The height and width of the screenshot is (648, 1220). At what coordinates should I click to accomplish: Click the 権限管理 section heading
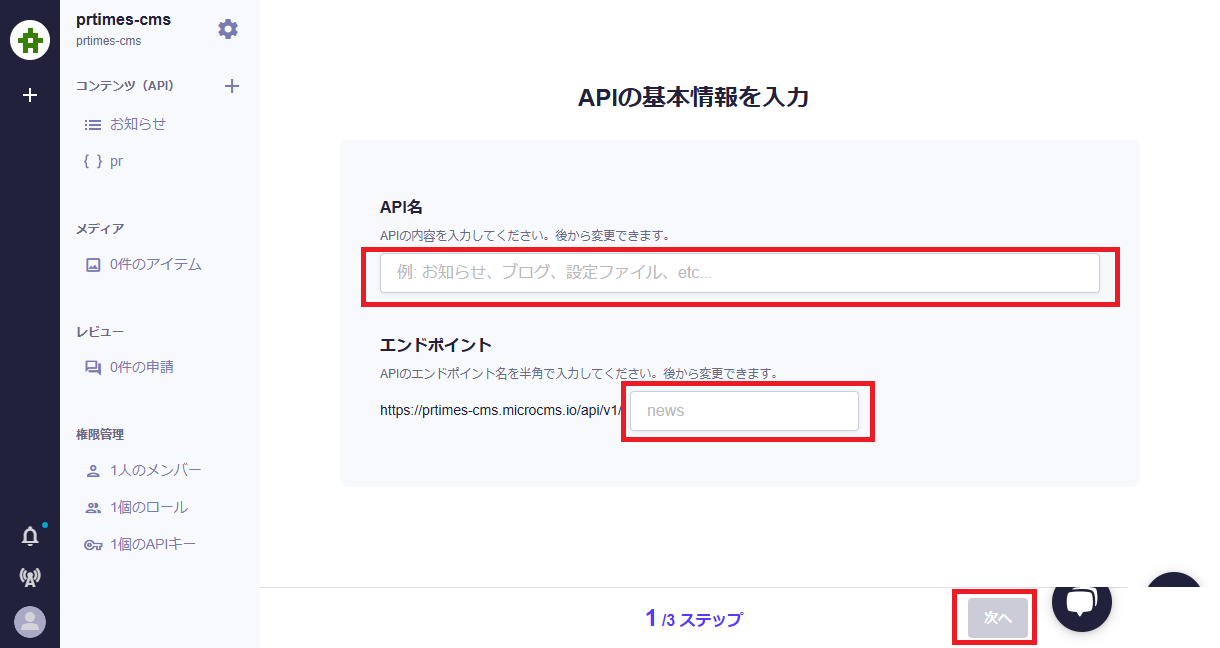click(x=100, y=435)
